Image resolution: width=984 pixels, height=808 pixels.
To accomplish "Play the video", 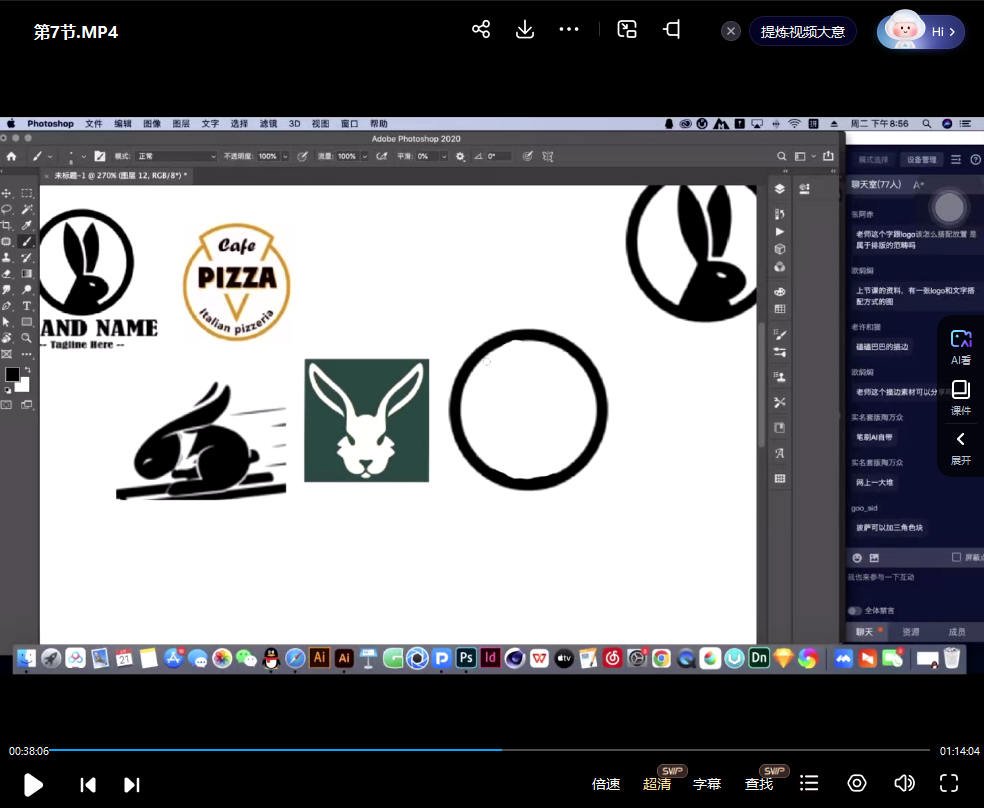I will (33, 784).
